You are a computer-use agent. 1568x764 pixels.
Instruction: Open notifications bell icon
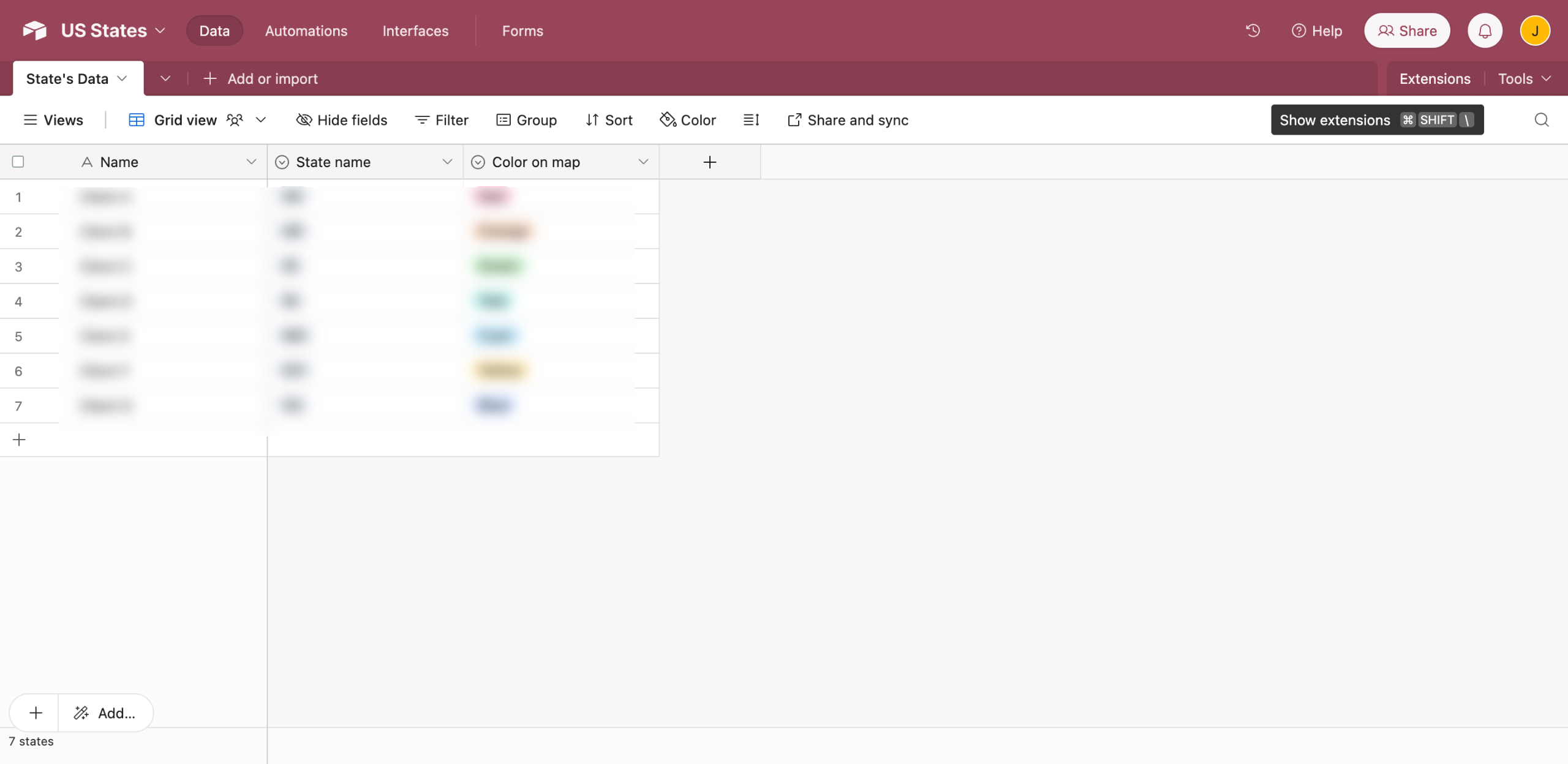click(1485, 31)
